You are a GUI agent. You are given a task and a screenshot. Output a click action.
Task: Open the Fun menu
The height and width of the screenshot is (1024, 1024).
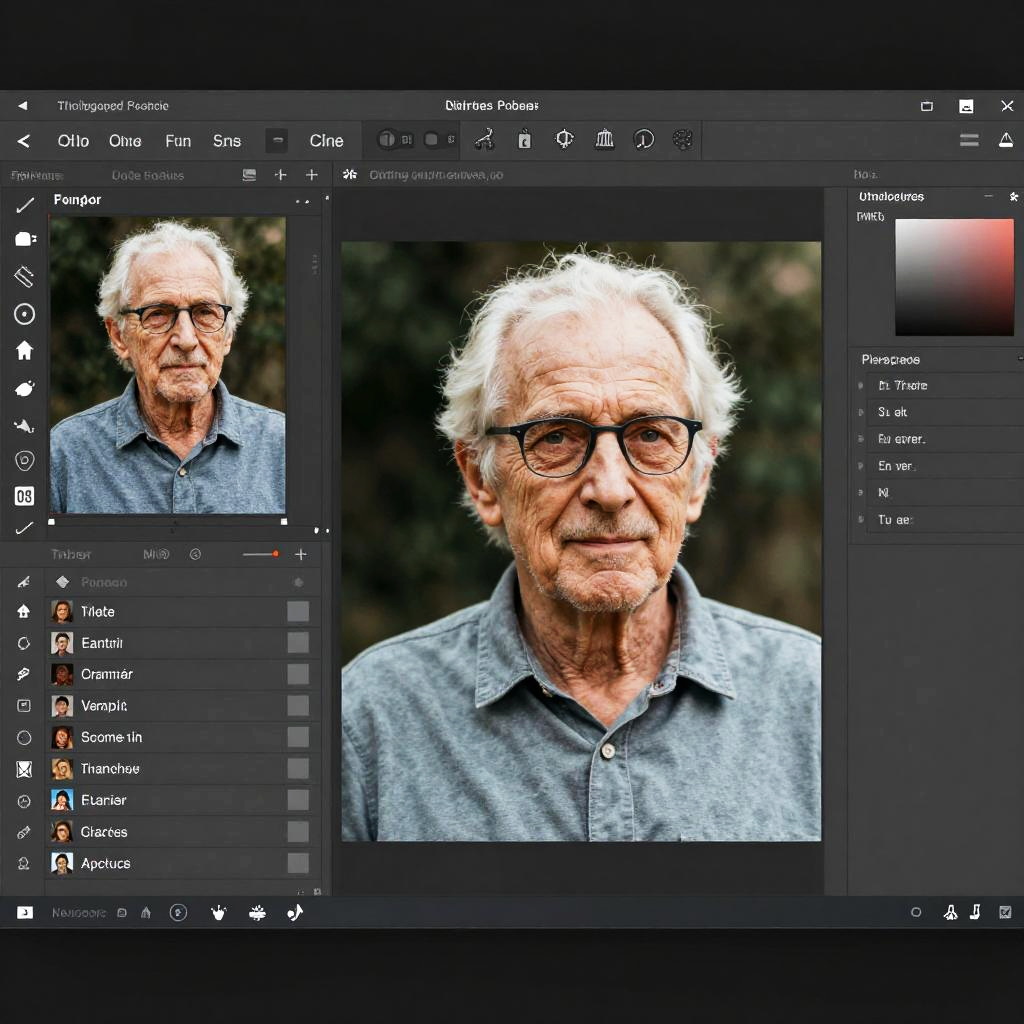pyautogui.click(x=178, y=141)
